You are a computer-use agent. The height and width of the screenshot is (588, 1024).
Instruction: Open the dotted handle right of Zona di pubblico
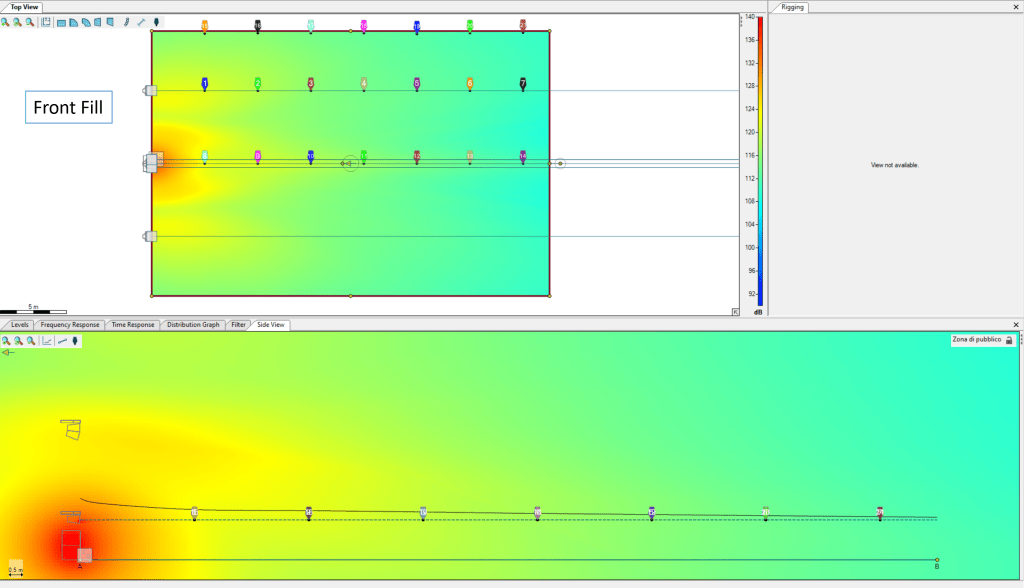(1020, 341)
